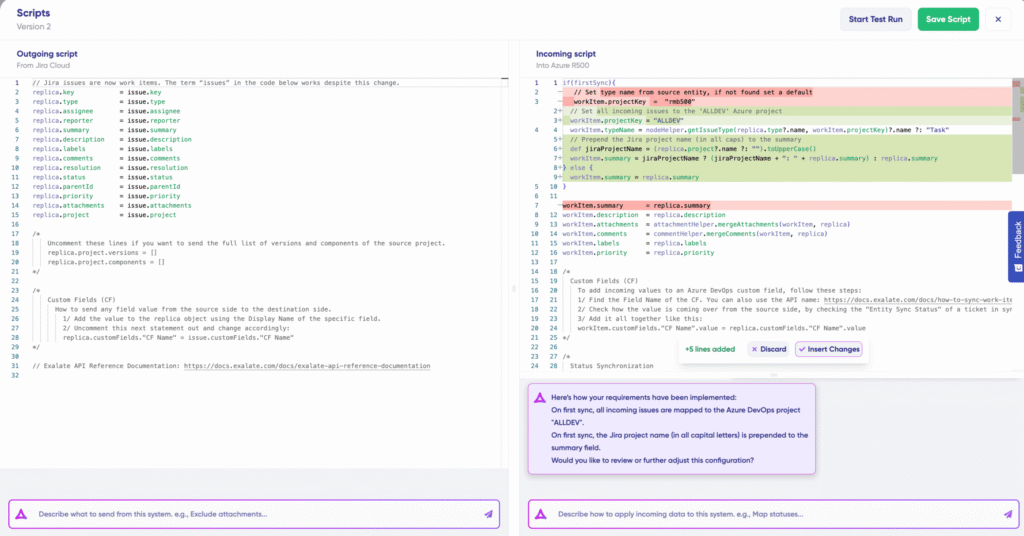
Task: Discard the suggested script changes
Action: pos(767,349)
